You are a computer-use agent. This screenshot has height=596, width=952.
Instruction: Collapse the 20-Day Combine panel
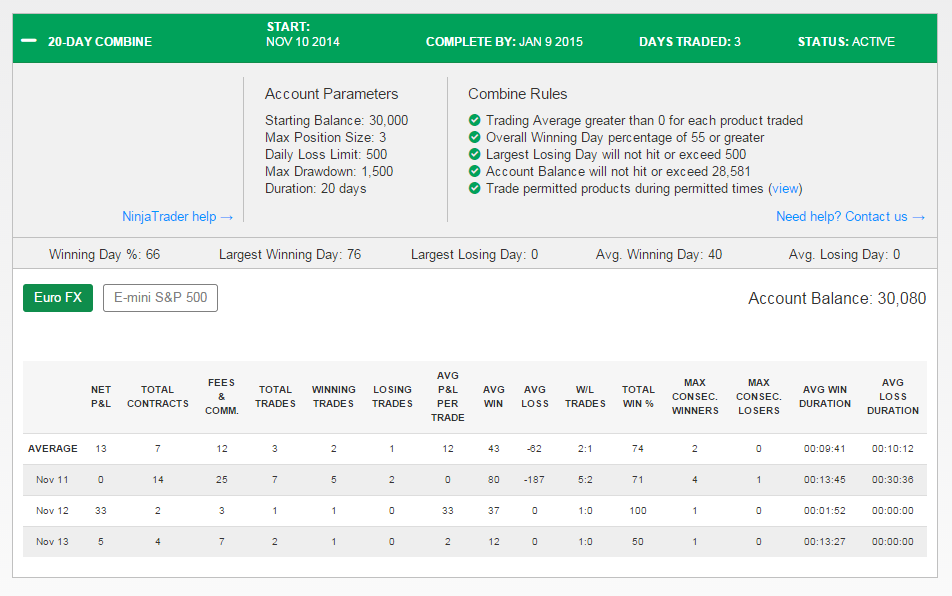click(29, 41)
